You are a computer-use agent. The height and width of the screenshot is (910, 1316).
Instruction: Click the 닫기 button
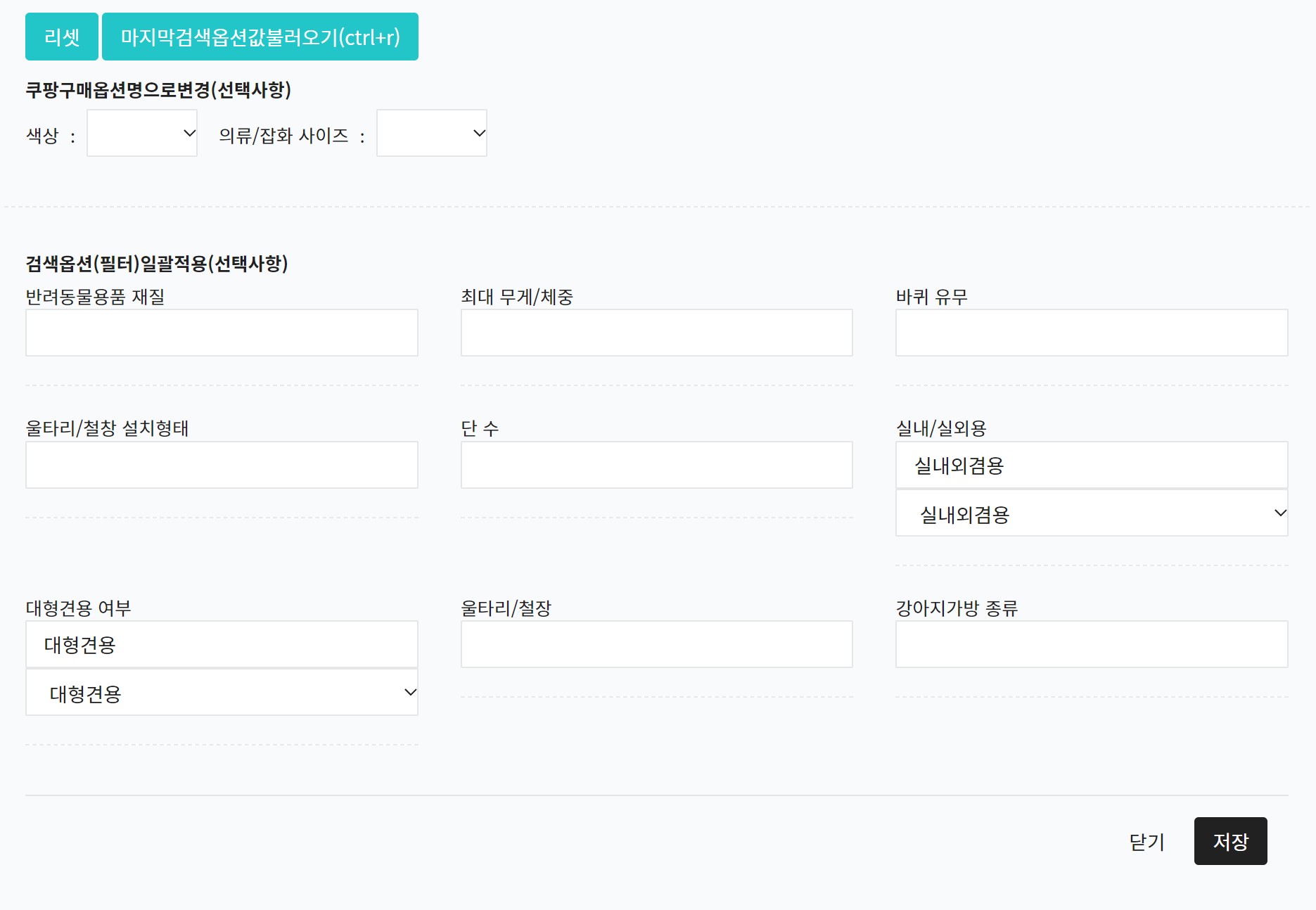[x=1147, y=841]
